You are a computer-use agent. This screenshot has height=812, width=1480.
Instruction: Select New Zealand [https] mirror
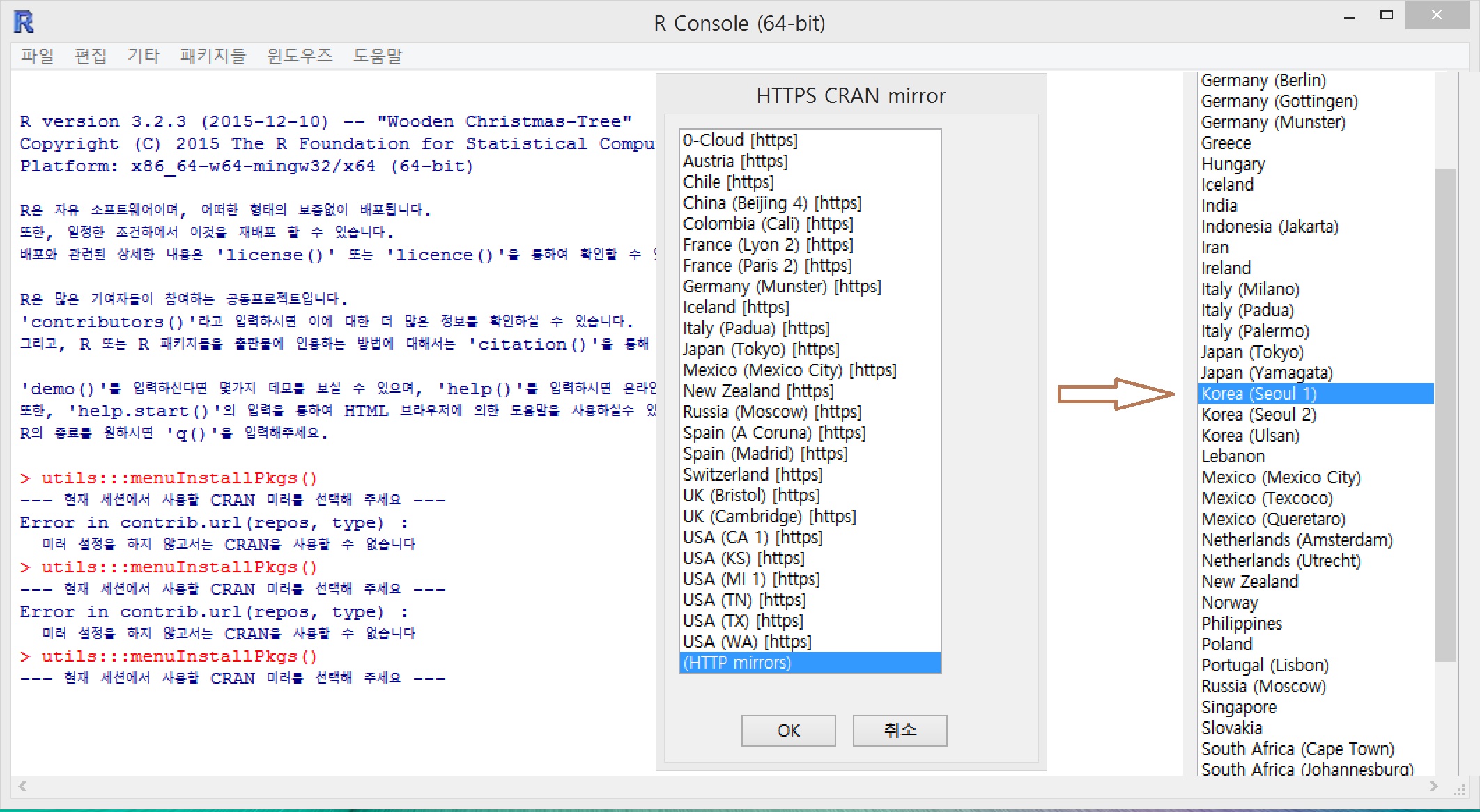click(810, 391)
